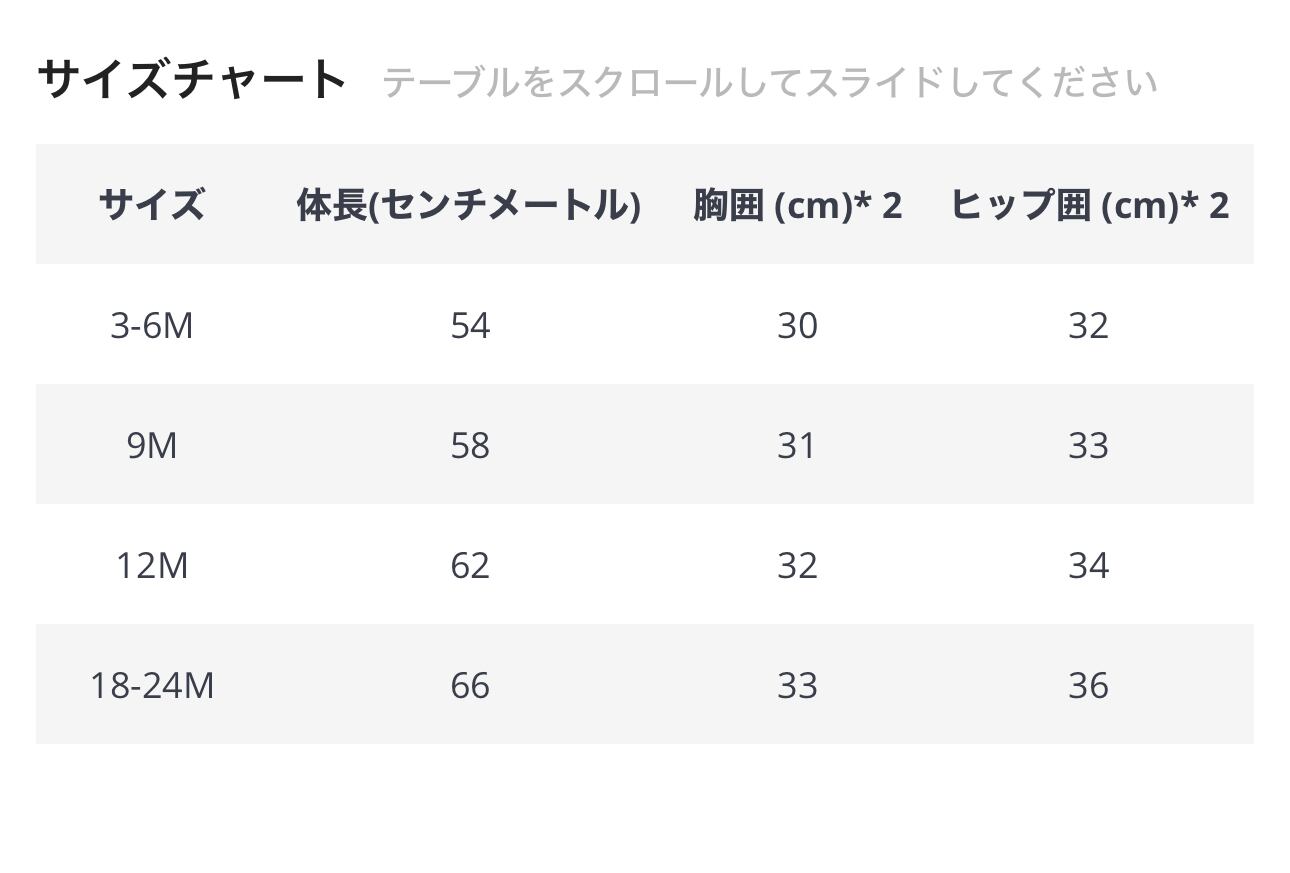1290x873 pixels.
Task: Select body length value 62
Action: click(x=470, y=565)
